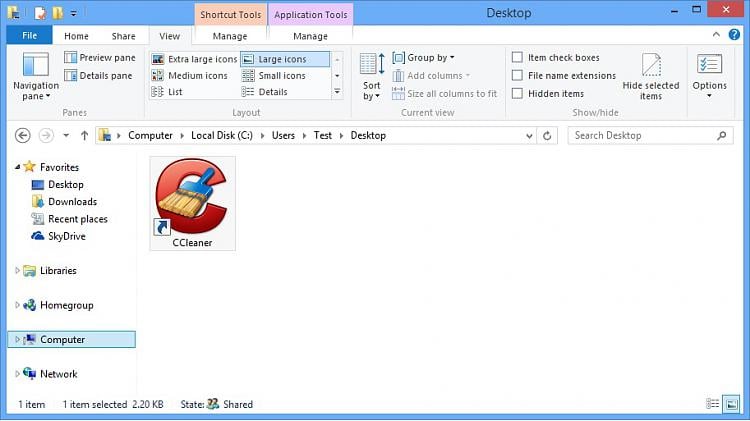Create new folder from quick access toolbar

click(58, 13)
